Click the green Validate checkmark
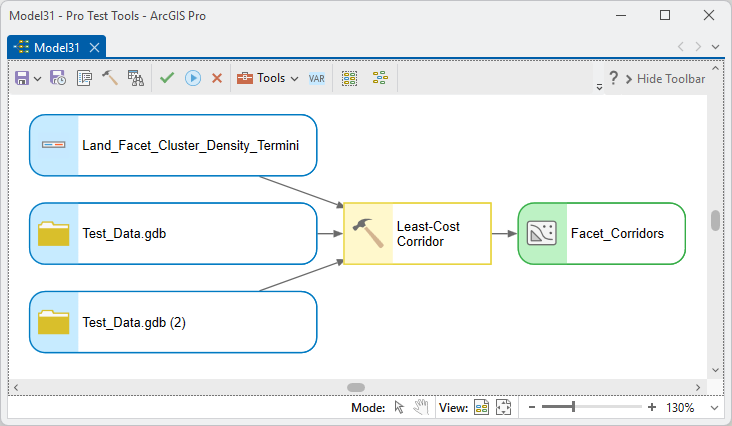The image size is (732, 426). [167, 78]
